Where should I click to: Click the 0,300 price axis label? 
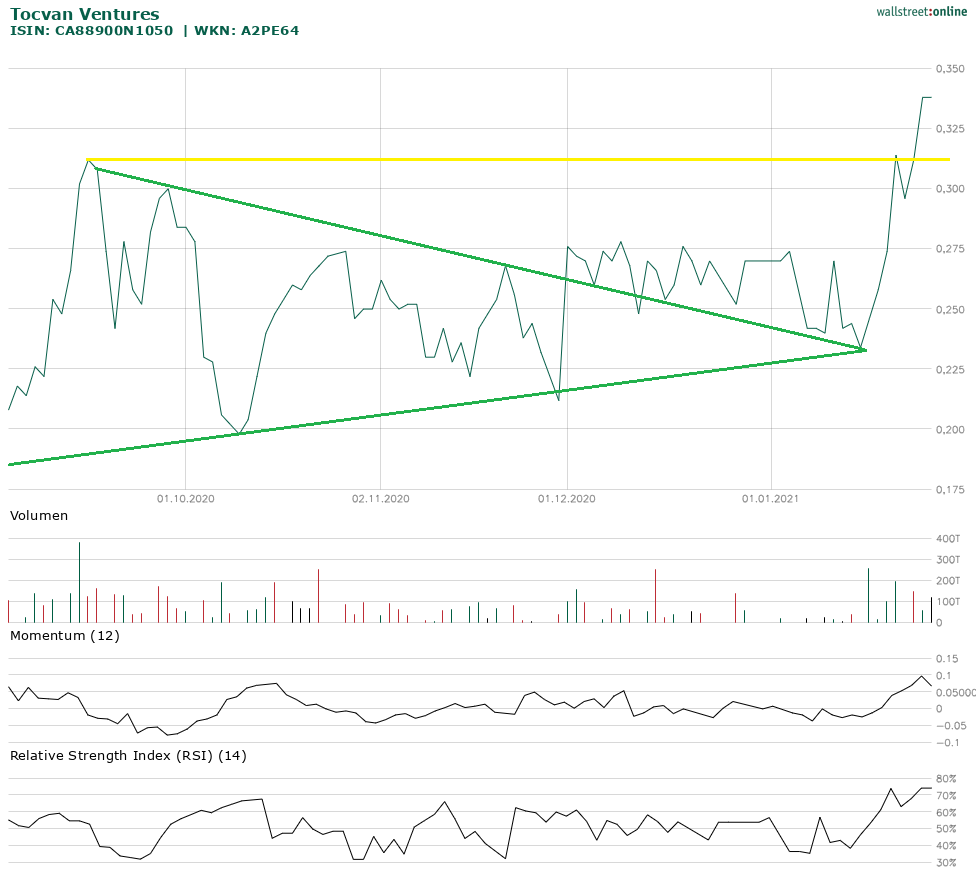pos(950,189)
